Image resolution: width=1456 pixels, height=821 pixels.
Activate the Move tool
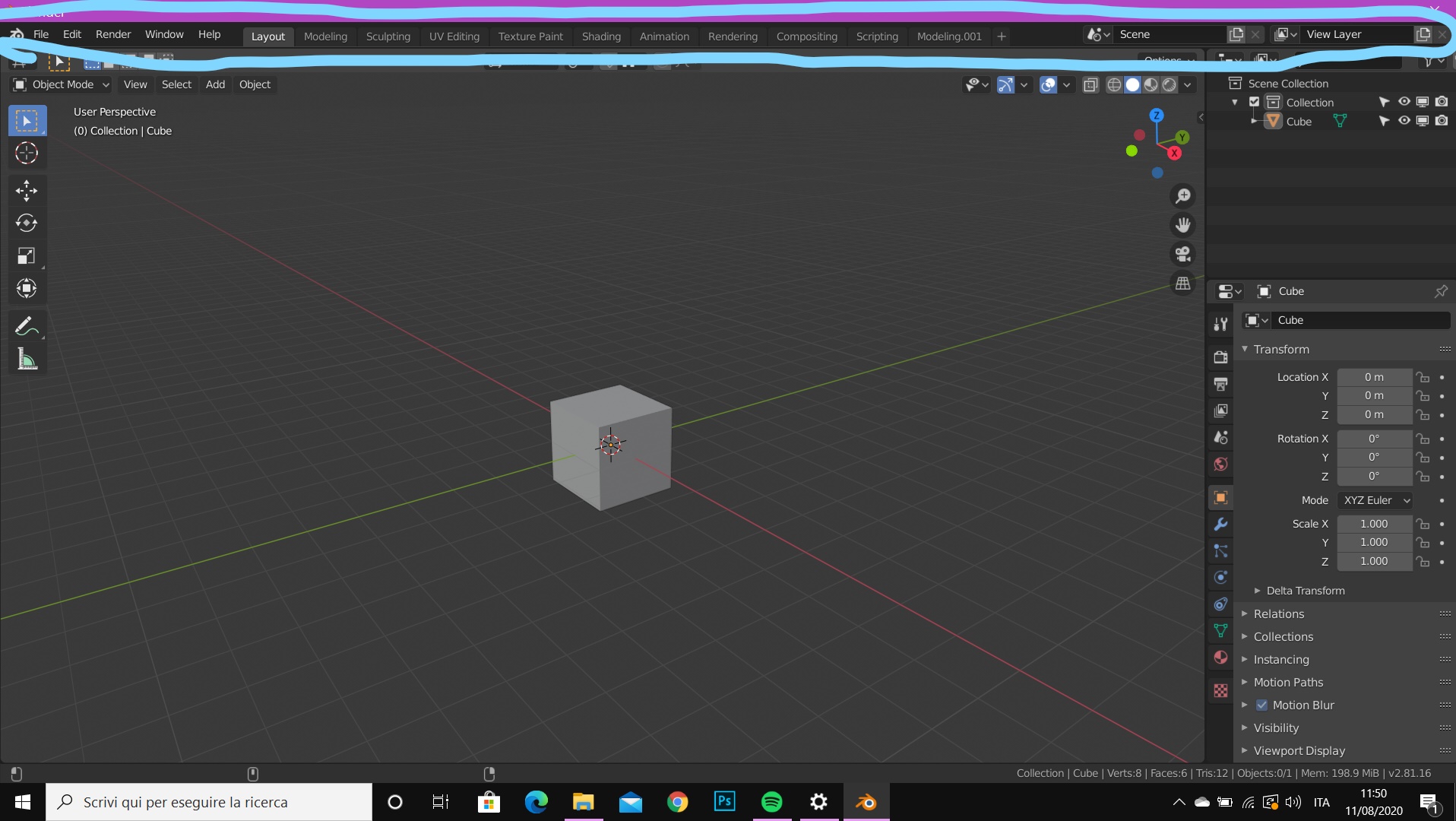(x=27, y=190)
